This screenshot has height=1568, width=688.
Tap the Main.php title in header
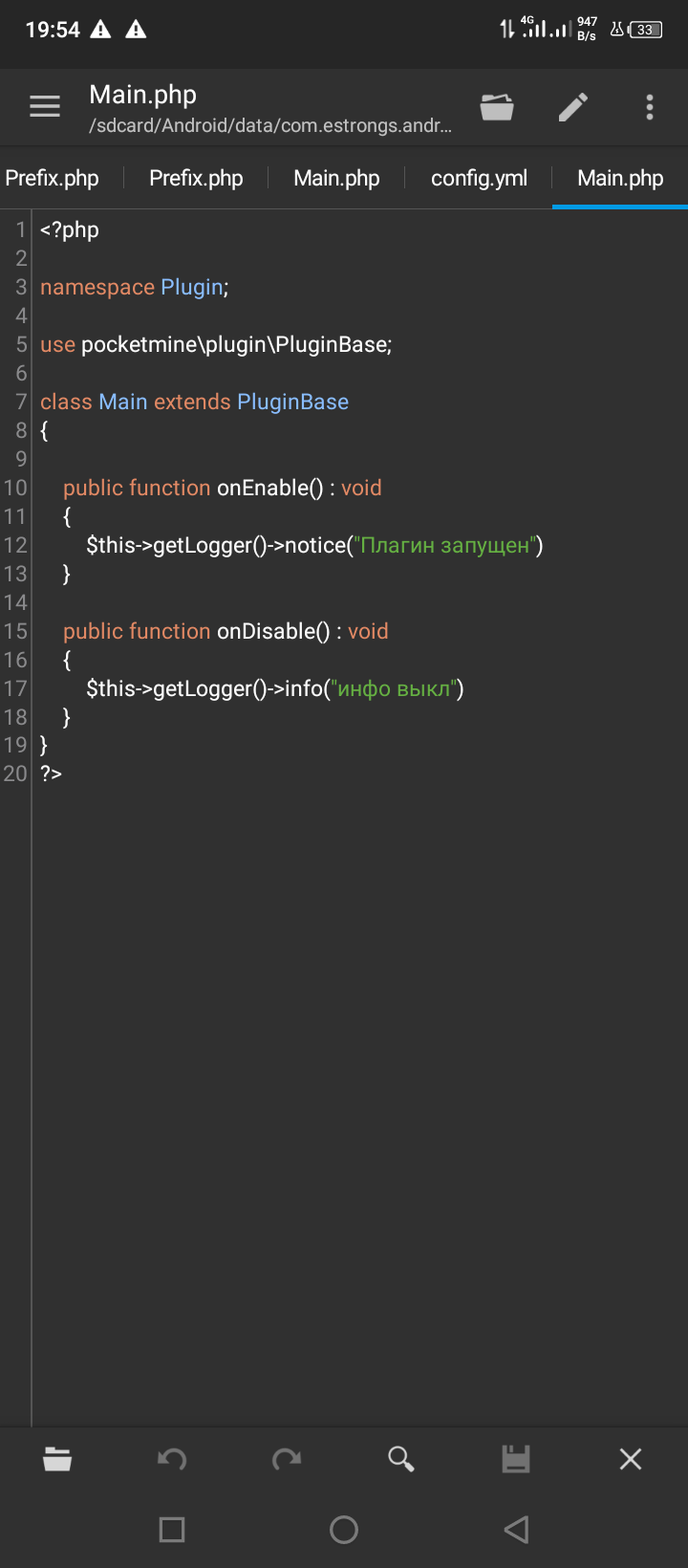point(142,95)
